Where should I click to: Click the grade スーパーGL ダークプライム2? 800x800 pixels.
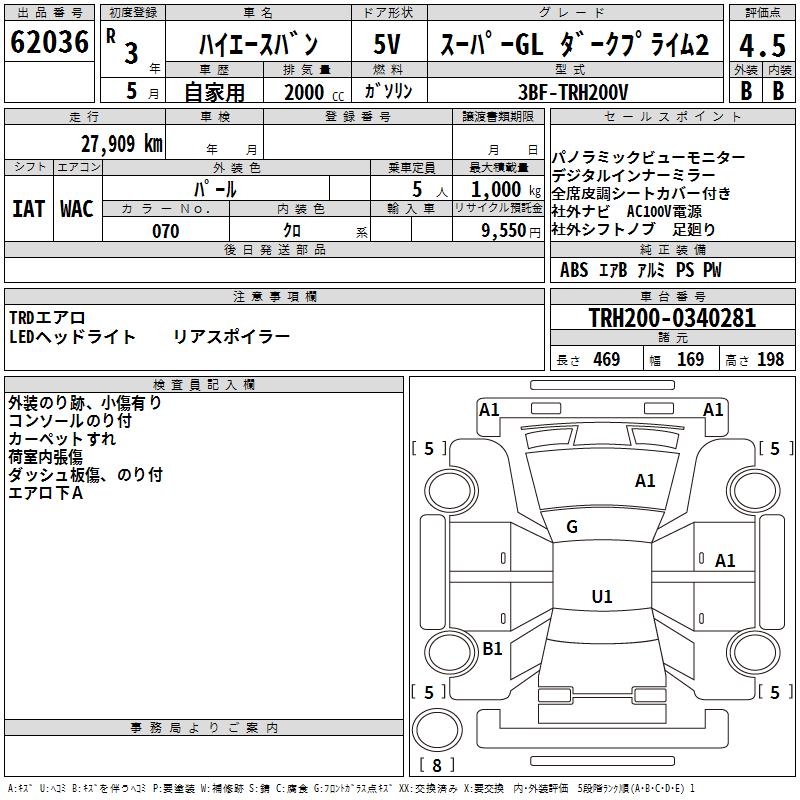click(x=574, y=44)
